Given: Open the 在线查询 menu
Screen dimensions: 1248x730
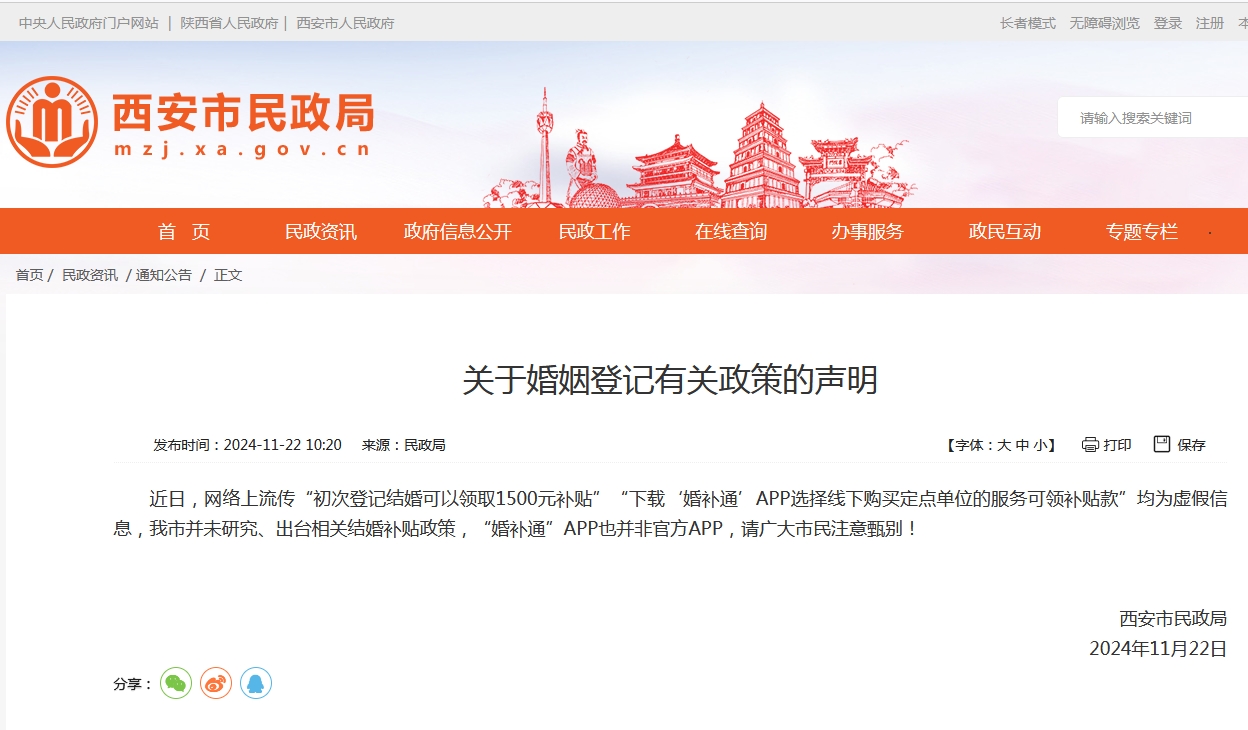Looking at the screenshot, I should (x=731, y=232).
